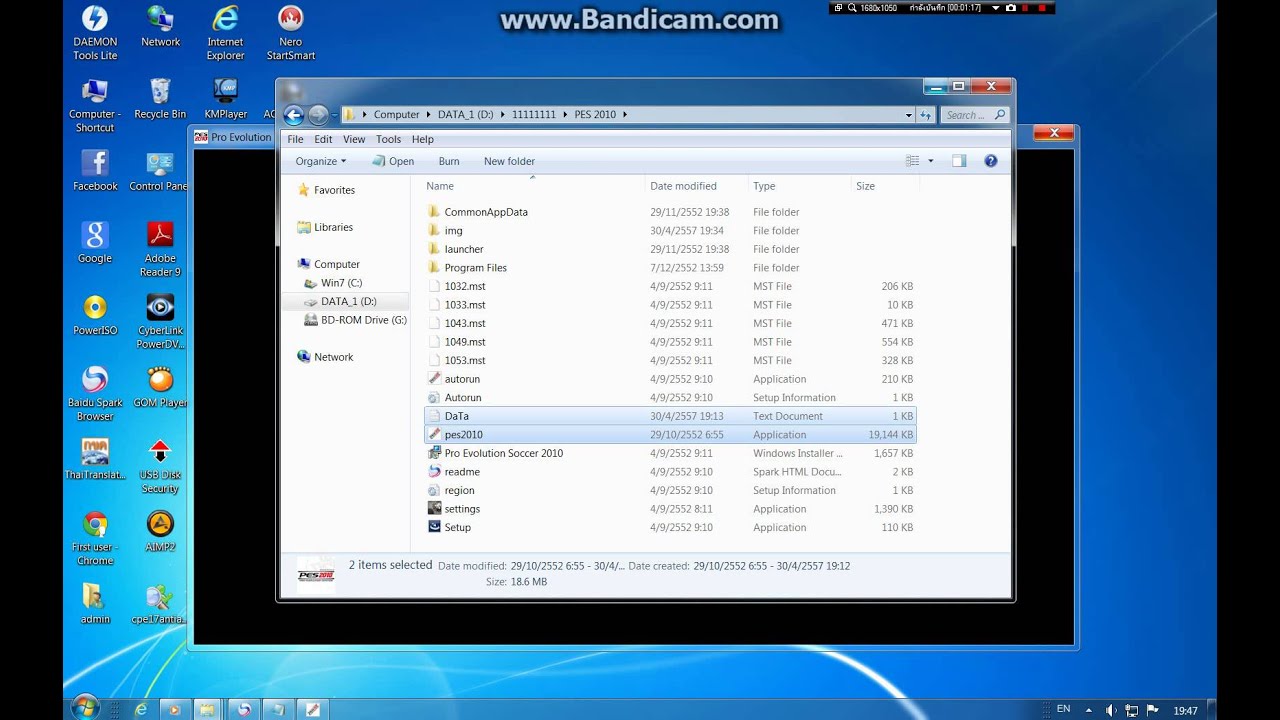1280x720 pixels.
Task: Open Adobe Reader 9 desktop icon
Action: (x=160, y=249)
